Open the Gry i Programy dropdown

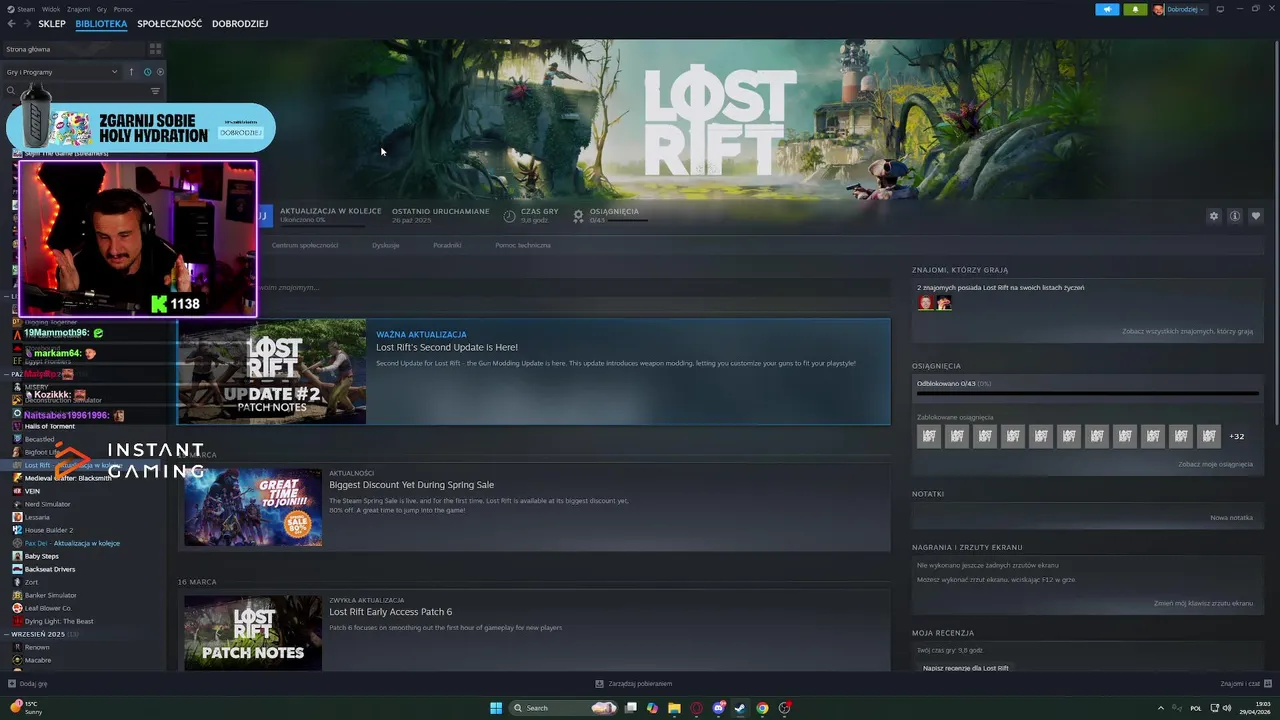point(62,72)
